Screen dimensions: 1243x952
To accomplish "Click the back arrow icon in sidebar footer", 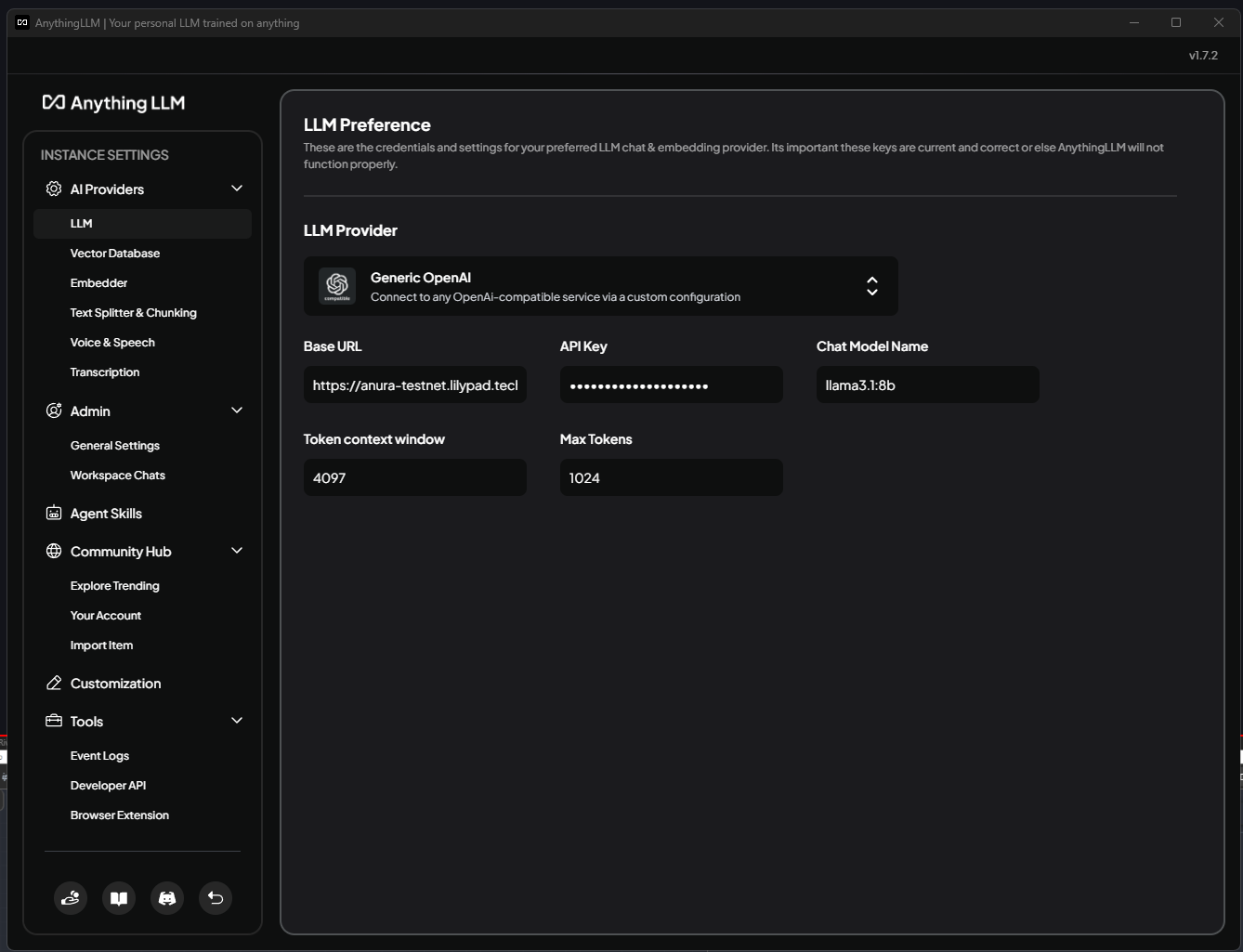I will pyautogui.click(x=216, y=898).
